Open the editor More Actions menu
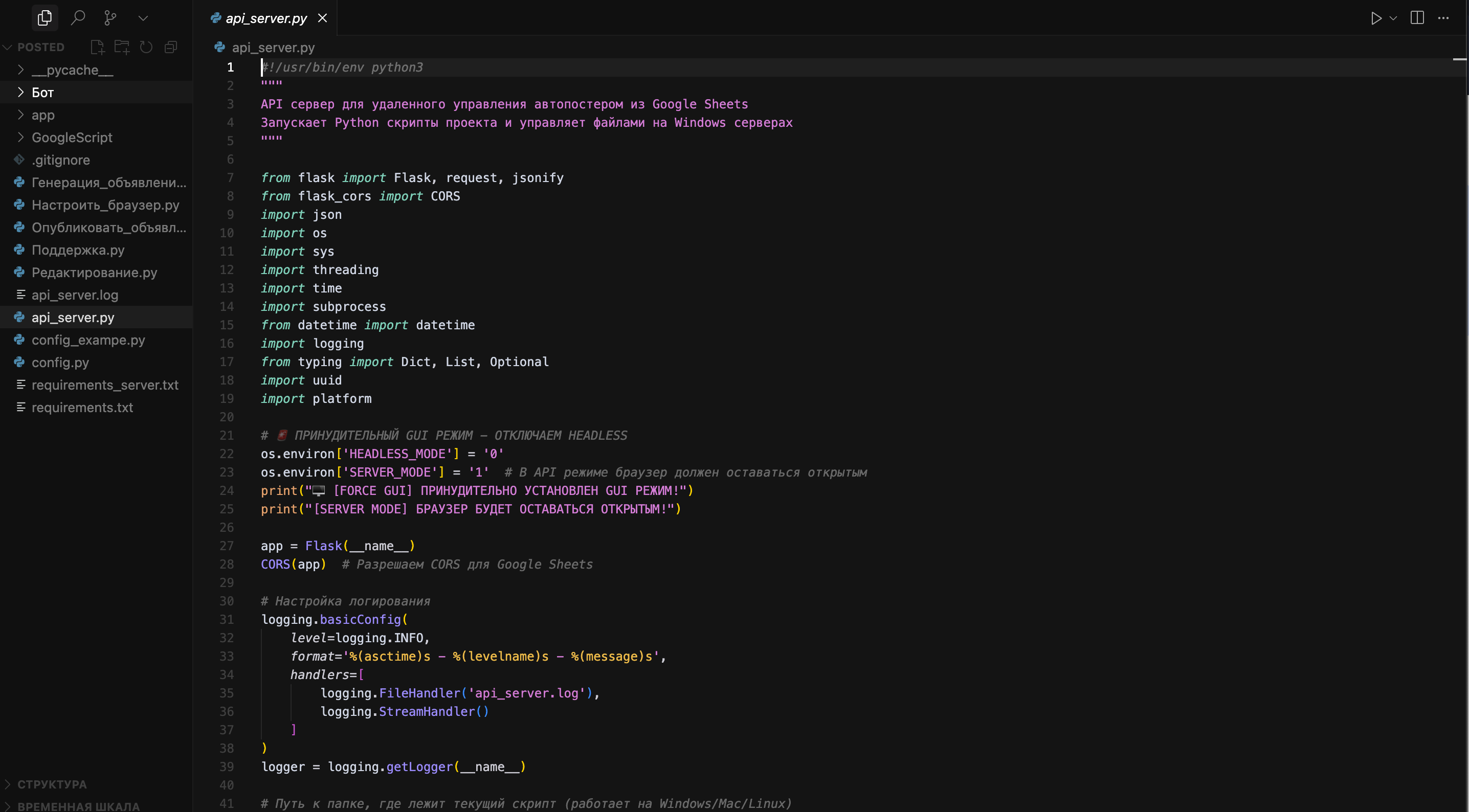The height and width of the screenshot is (812, 1469). click(x=1443, y=18)
